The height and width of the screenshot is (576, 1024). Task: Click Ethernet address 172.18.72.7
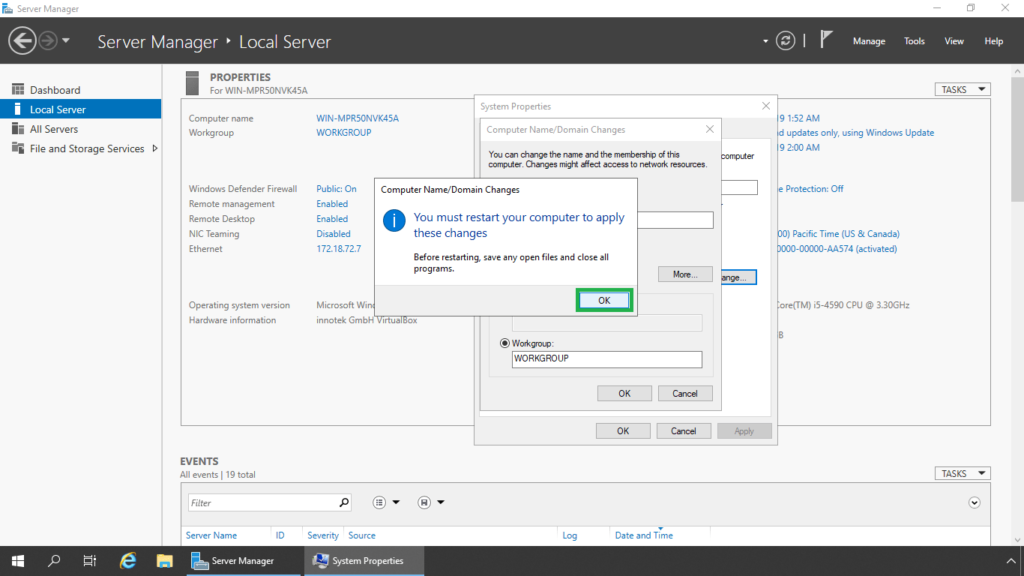click(338, 249)
